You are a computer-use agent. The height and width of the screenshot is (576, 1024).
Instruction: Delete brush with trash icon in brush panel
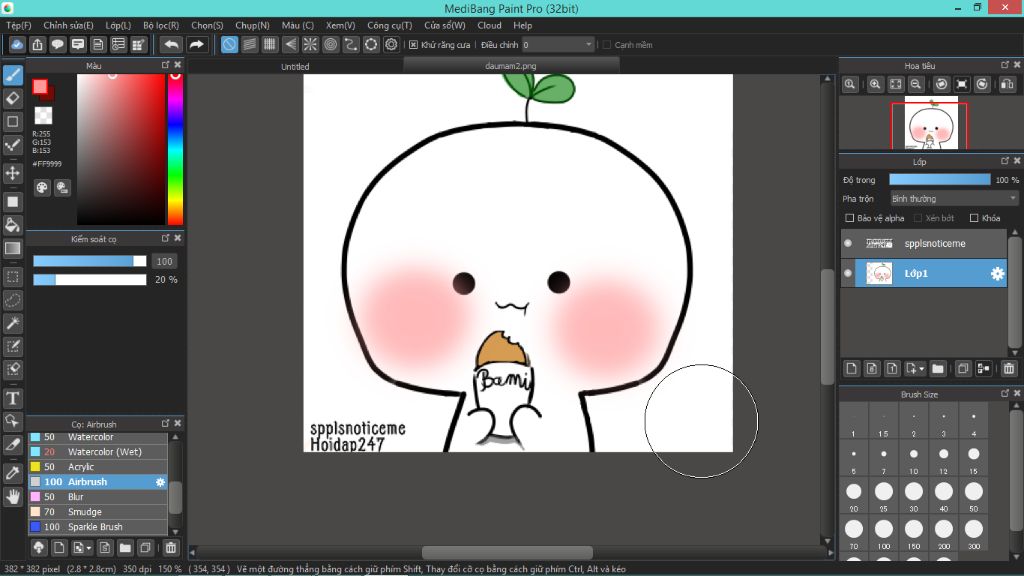click(x=170, y=547)
